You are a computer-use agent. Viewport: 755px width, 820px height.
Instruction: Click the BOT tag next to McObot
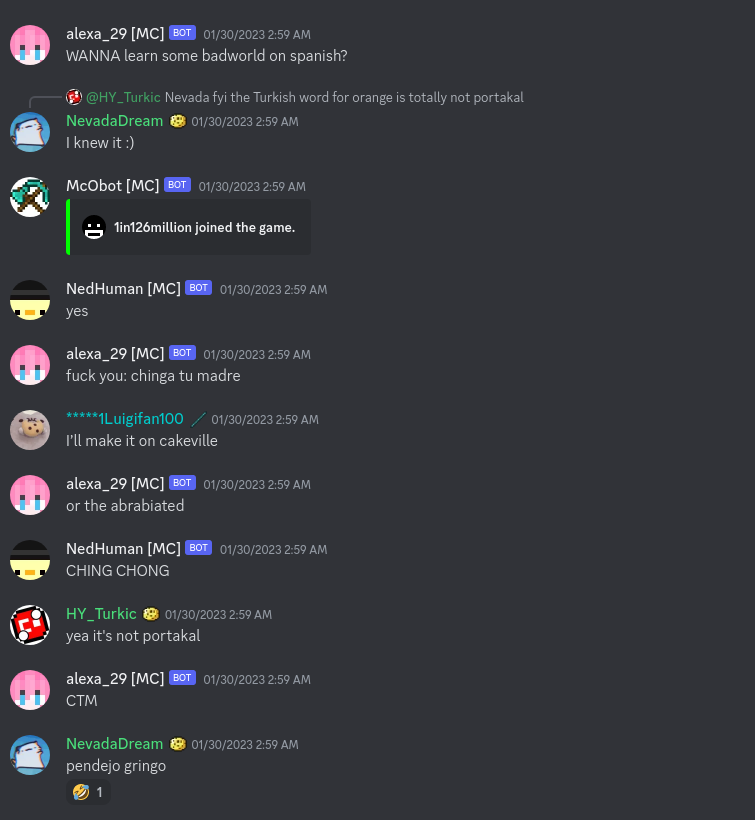tap(177, 185)
